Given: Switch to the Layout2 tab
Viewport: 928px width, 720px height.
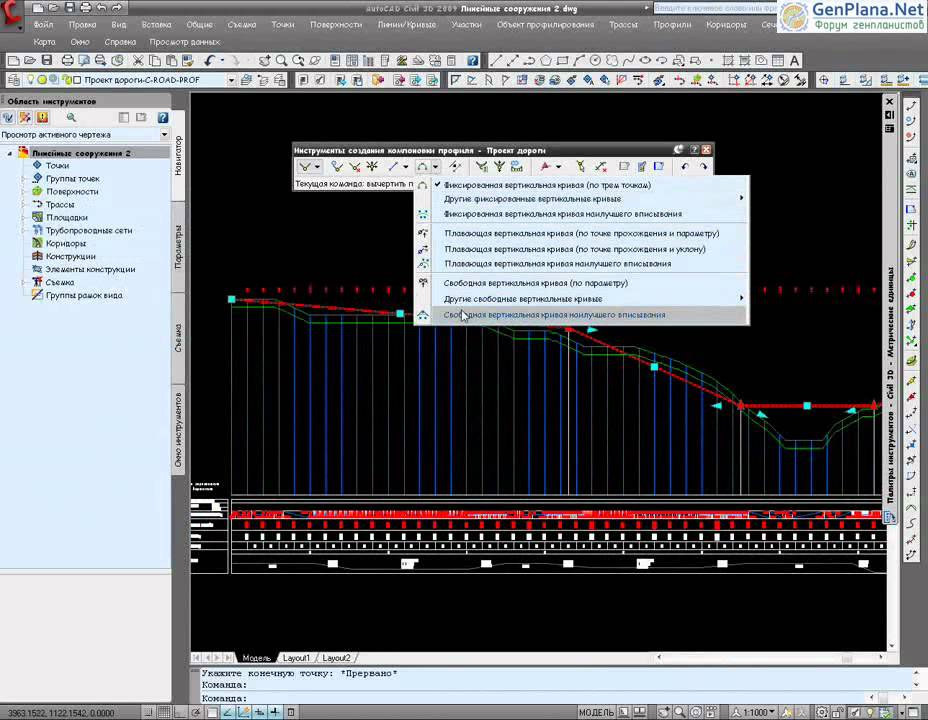Looking at the screenshot, I should 336,658.
